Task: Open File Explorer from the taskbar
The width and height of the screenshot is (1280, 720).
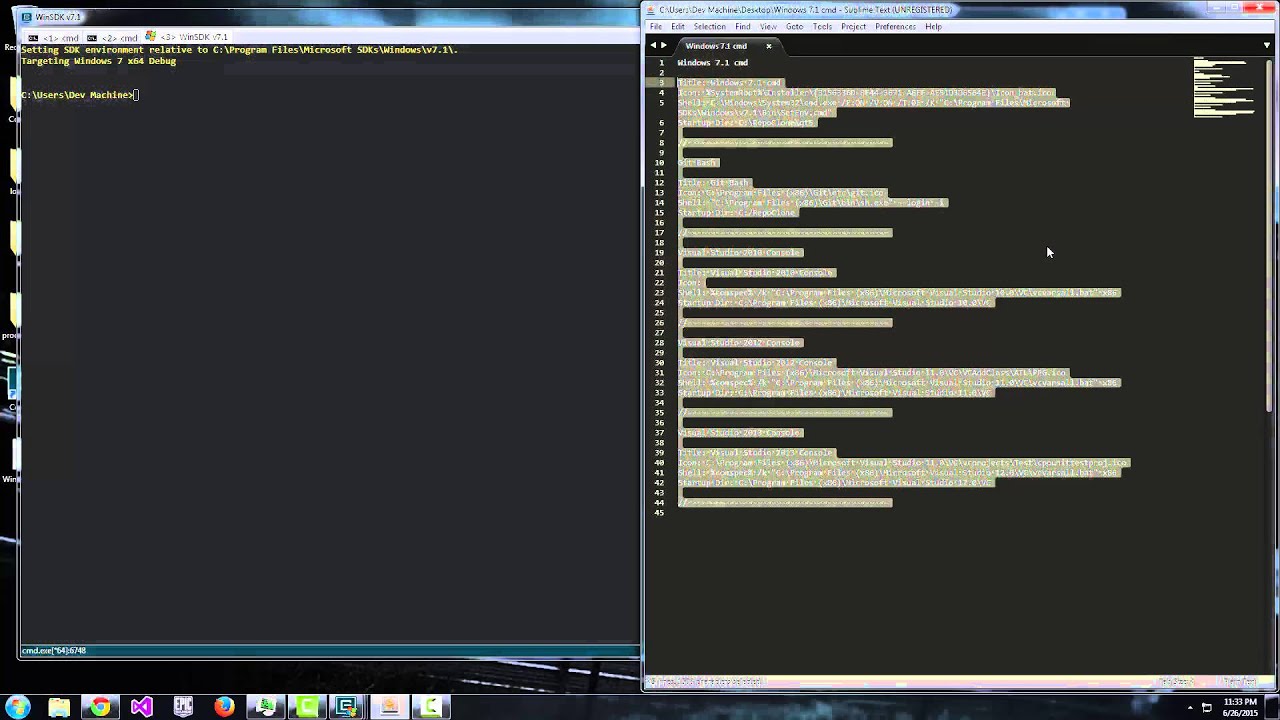Action: (59, 707)
